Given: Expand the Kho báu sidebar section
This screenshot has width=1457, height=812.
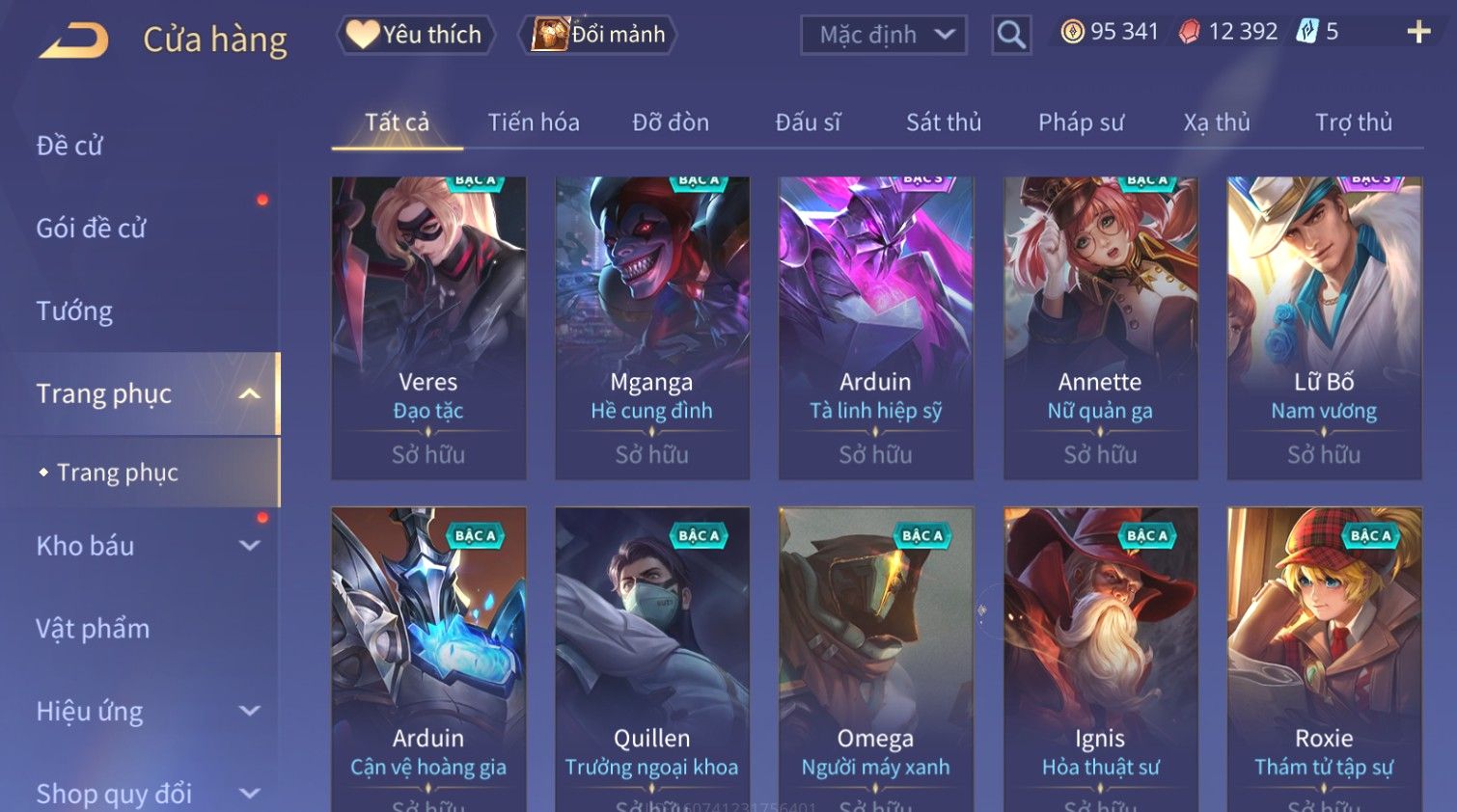Looking at the screenshot, I should 249,546.
